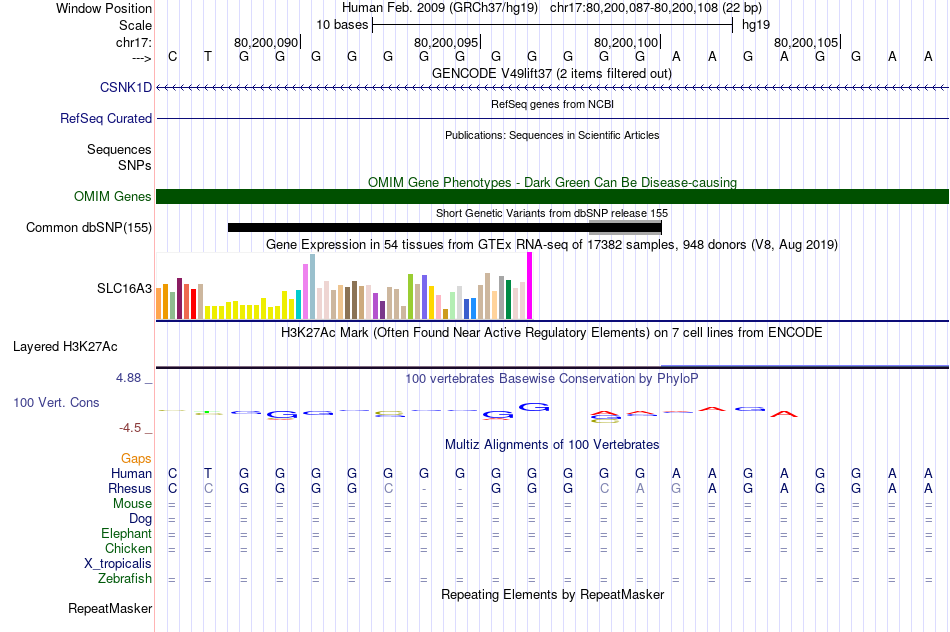Click the gray dbSNP variant item
The image size is (950, 632).
click(x=625, y=228)
